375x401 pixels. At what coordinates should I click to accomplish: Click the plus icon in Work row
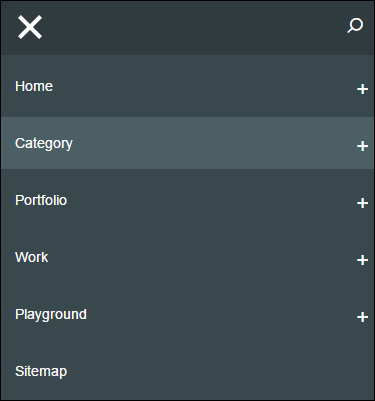pos(362,260)
